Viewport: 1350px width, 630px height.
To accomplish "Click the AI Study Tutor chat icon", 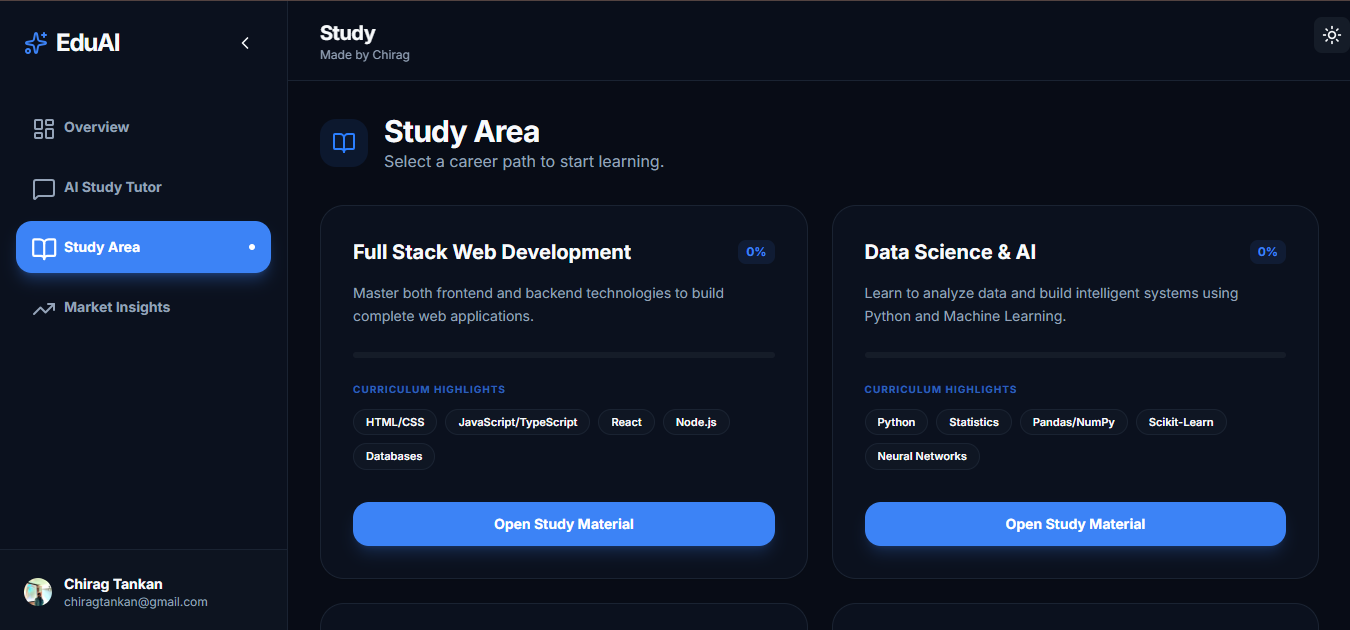I will [43, 188].
